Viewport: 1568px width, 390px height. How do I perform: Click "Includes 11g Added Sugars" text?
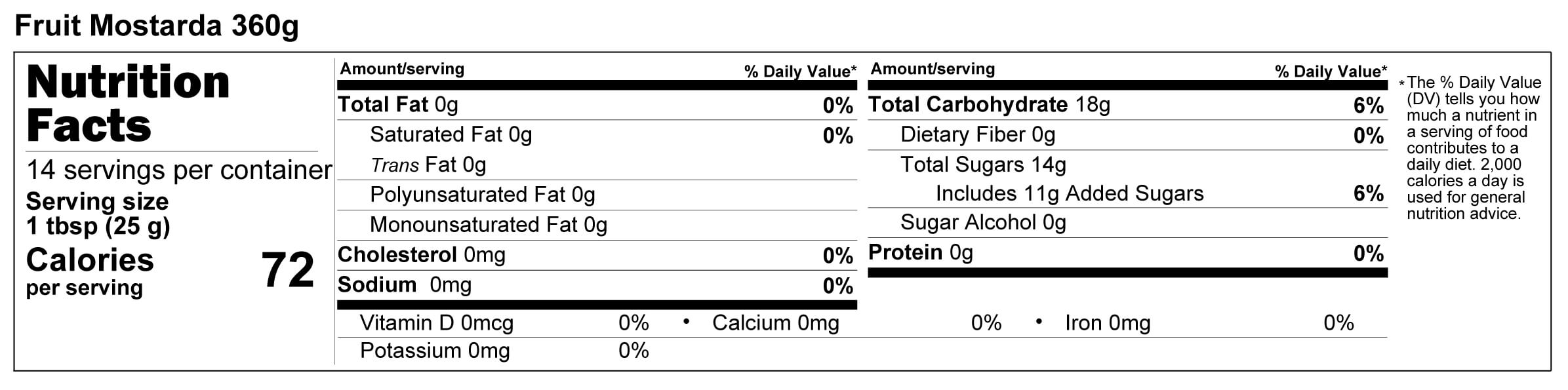1069,194
